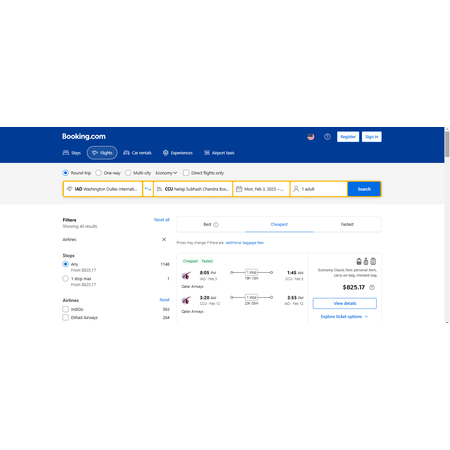Expand Explore ticket options
The image size is (450, 450).
(x=345, y=316)
